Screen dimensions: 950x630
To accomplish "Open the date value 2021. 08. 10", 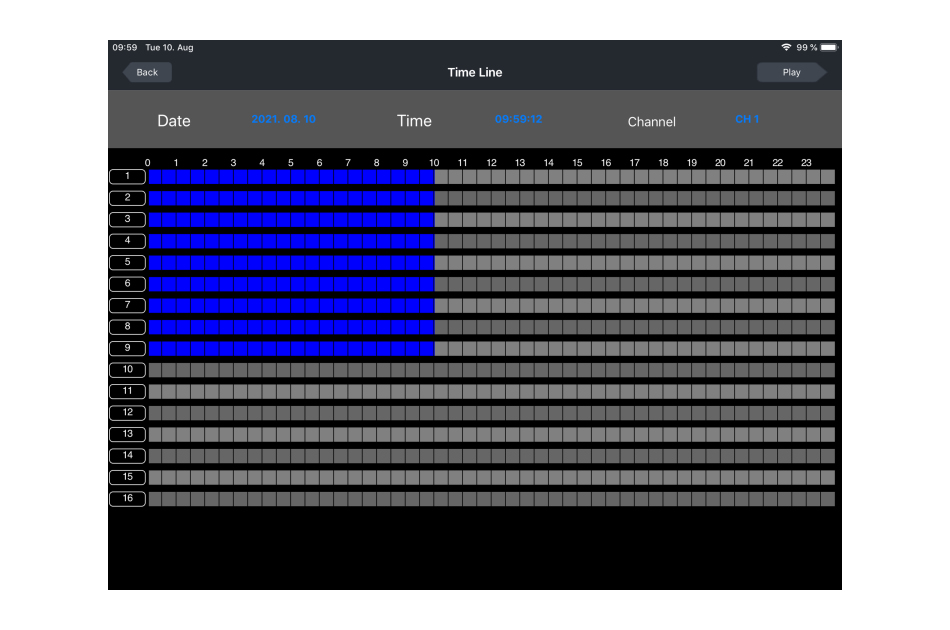I will pos(283,119).
